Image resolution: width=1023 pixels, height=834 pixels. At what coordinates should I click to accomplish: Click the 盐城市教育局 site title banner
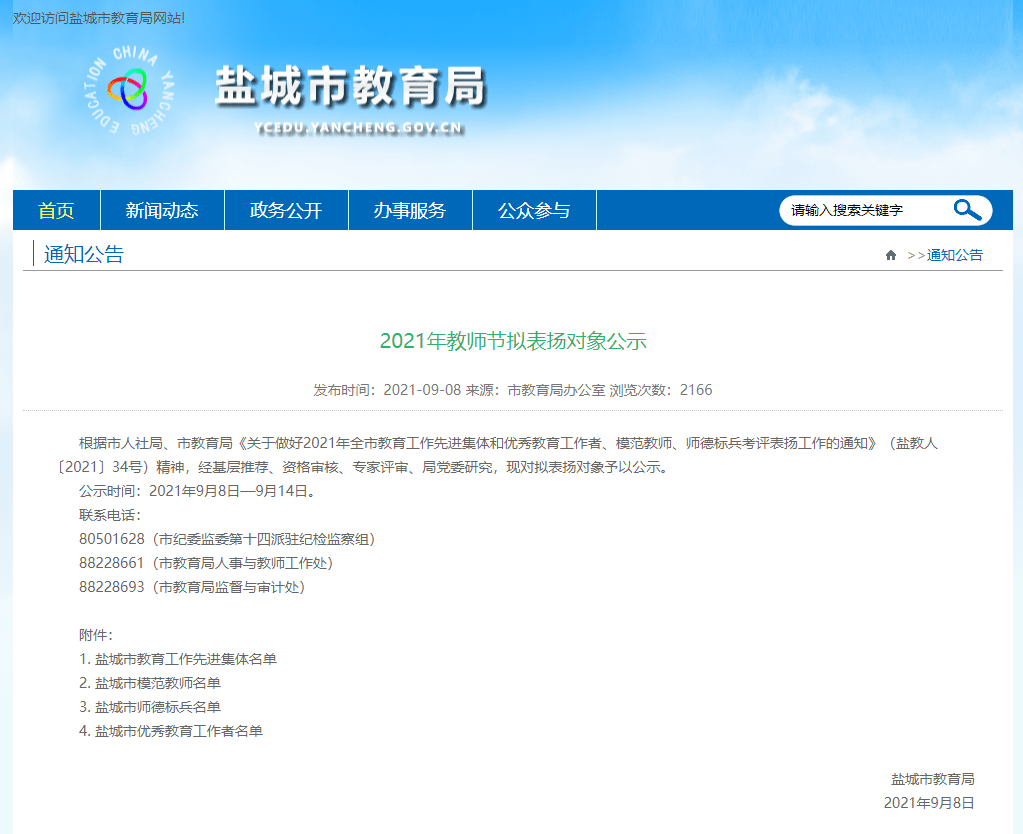351,86
